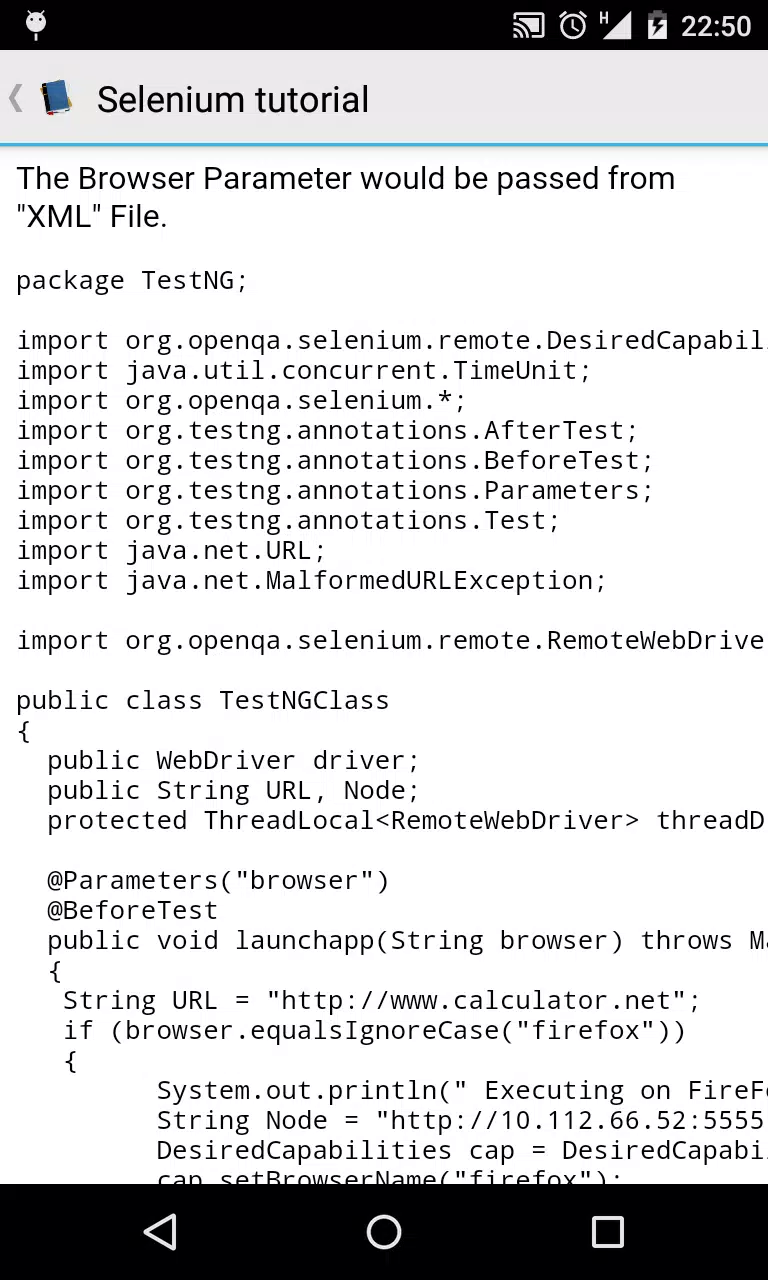
Task: Tap the package TestNG code line
Action: click(132, 280)
